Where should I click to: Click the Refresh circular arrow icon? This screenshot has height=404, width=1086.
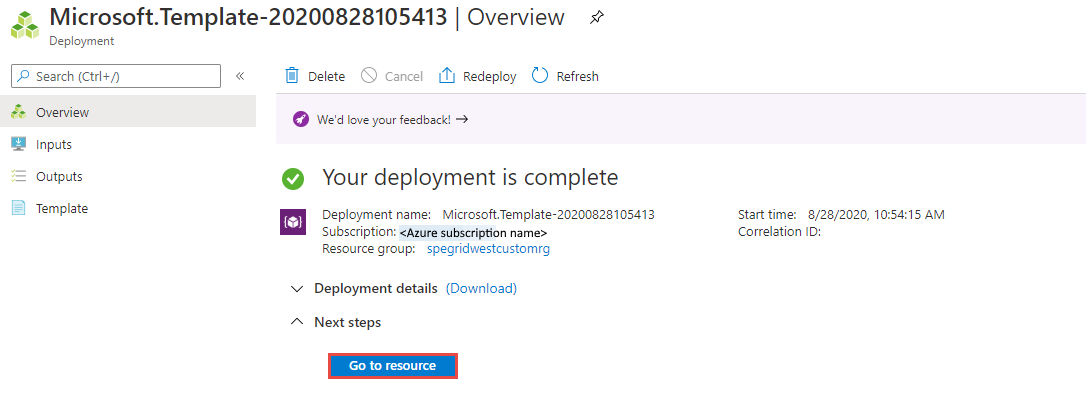click(x=540, y=76)
